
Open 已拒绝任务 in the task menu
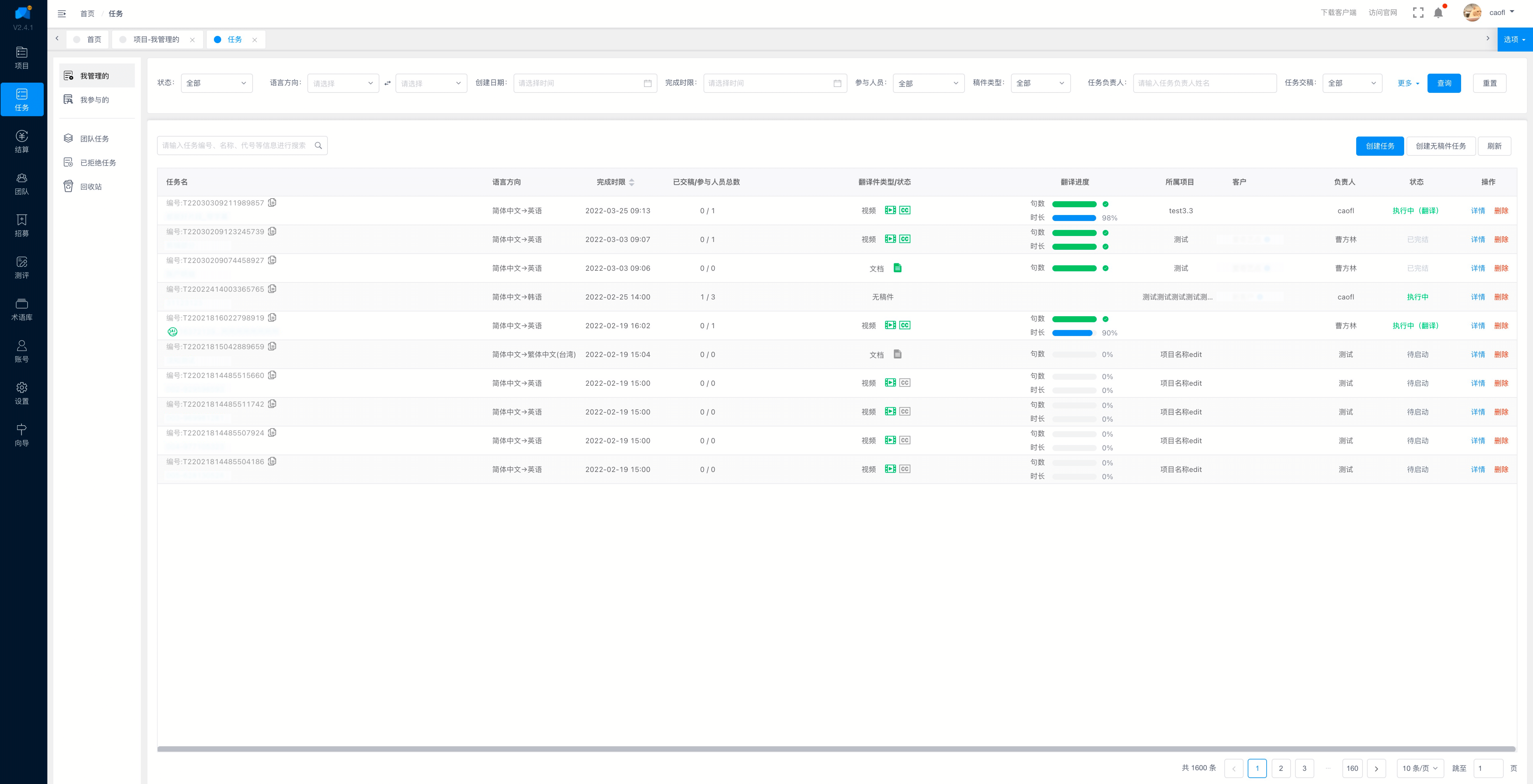pyautogui.click(x=97, y=162)
